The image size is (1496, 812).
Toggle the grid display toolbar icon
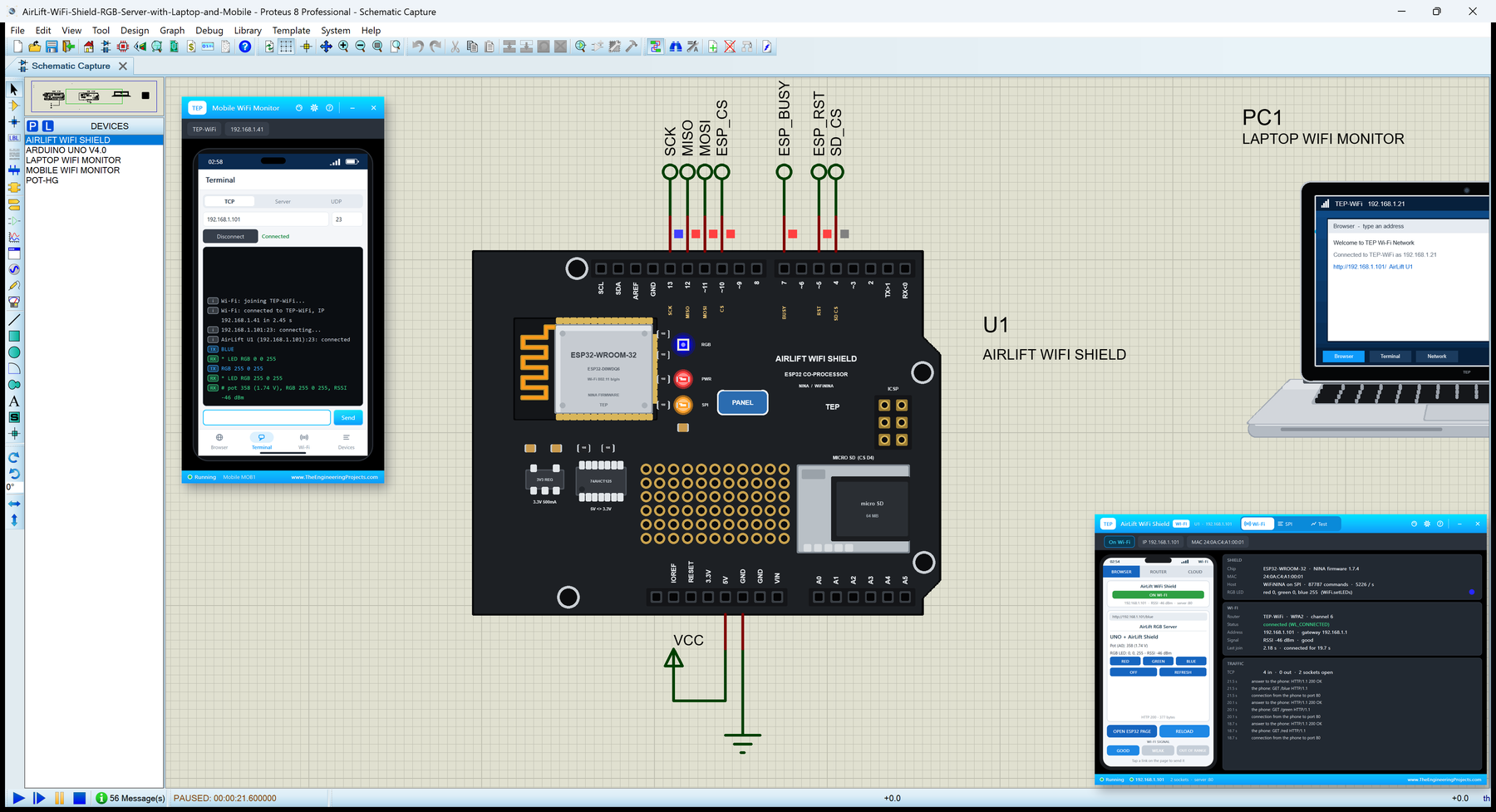[x=287, y=47]
